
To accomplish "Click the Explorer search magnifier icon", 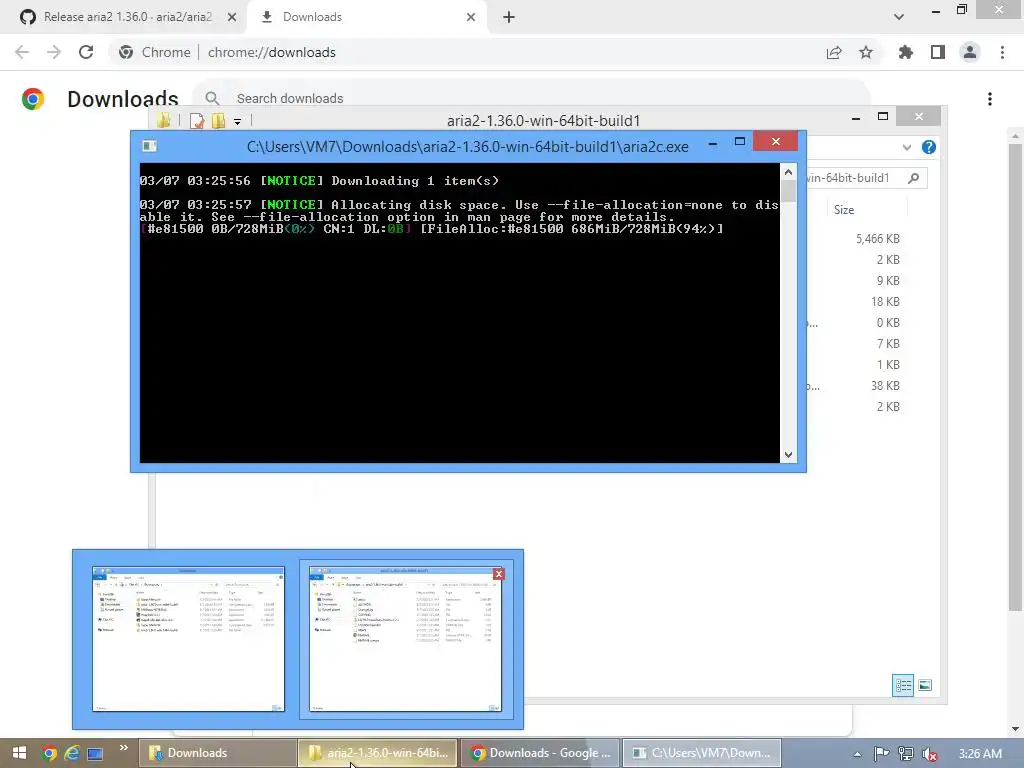I will 914,178.
